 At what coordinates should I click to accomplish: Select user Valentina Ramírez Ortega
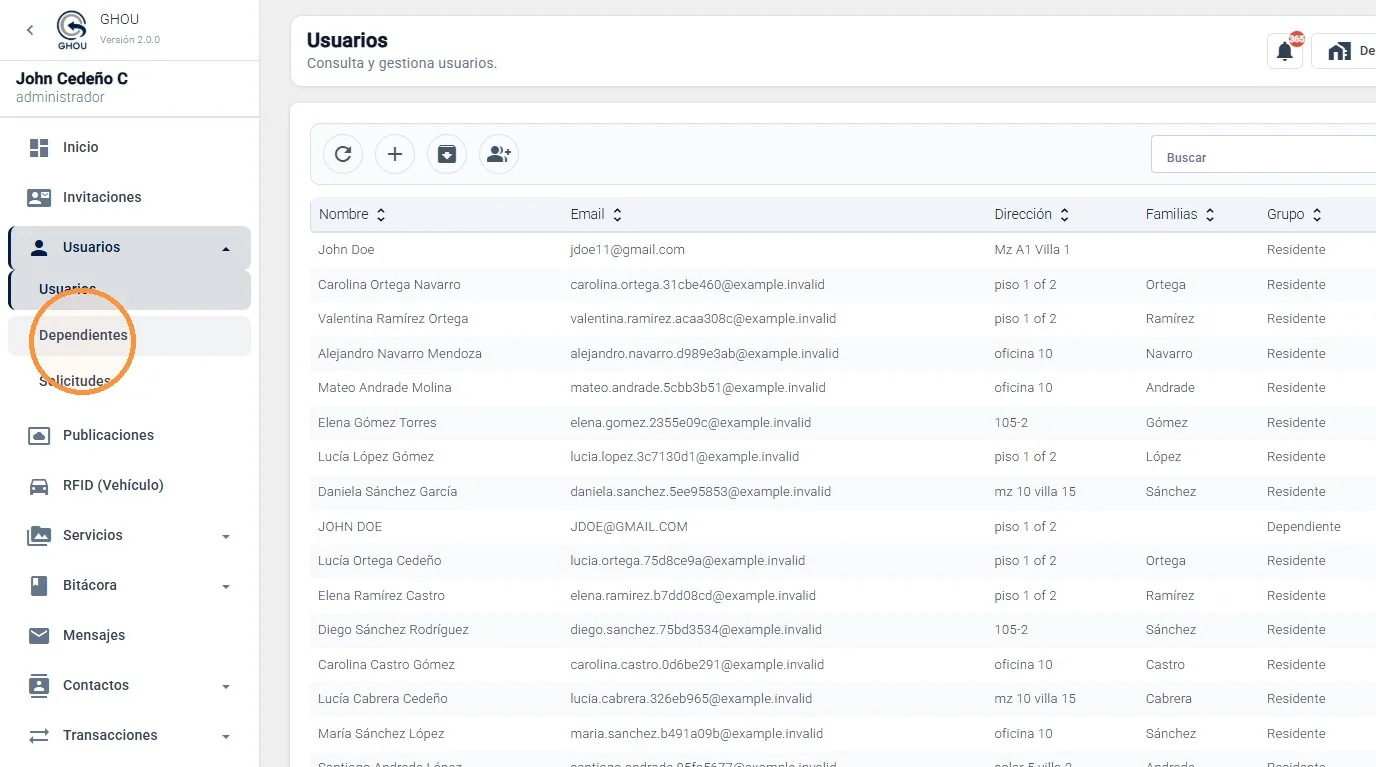(x=393, y=319)
